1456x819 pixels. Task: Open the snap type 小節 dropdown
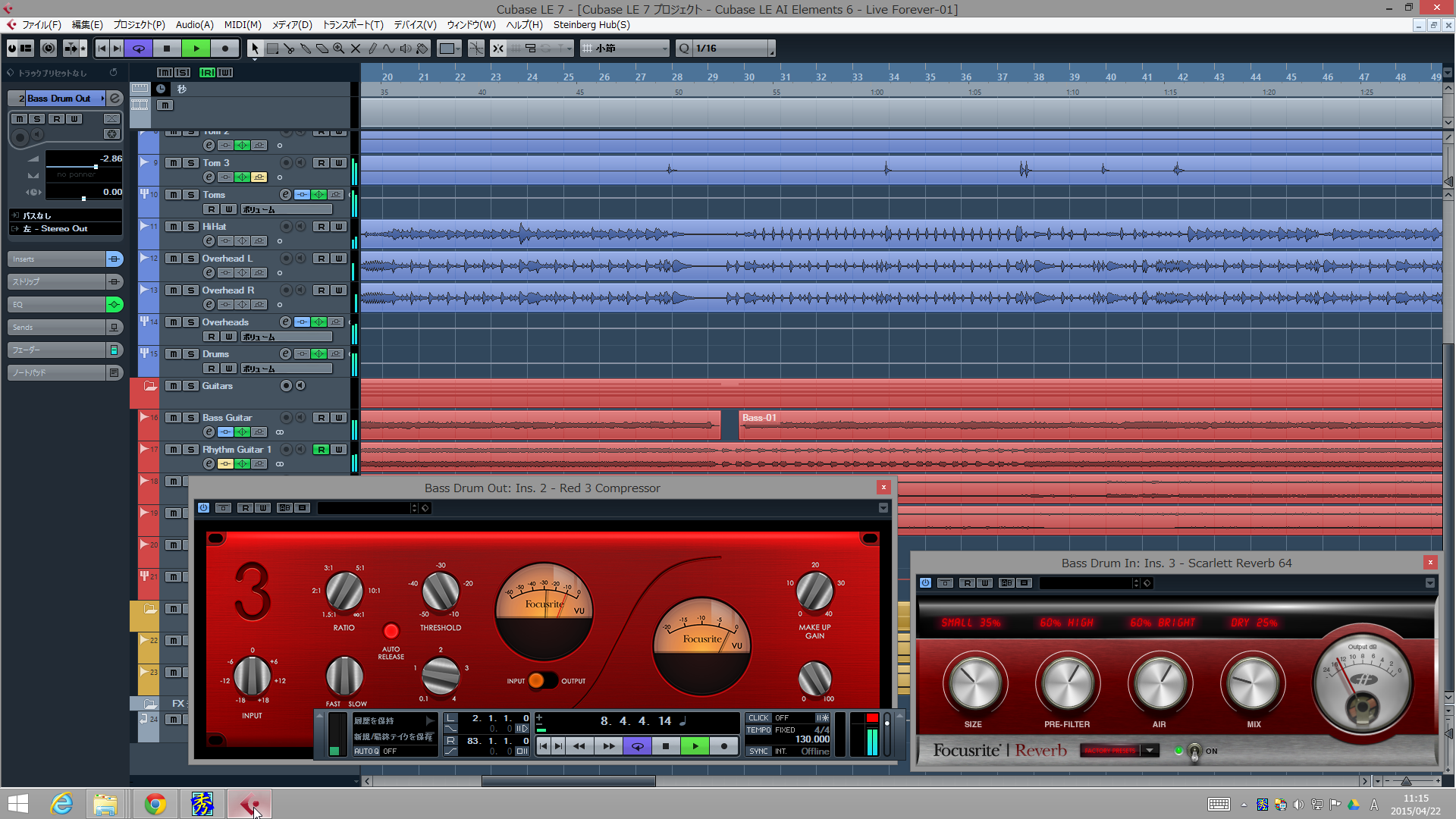tap(625, 49)
